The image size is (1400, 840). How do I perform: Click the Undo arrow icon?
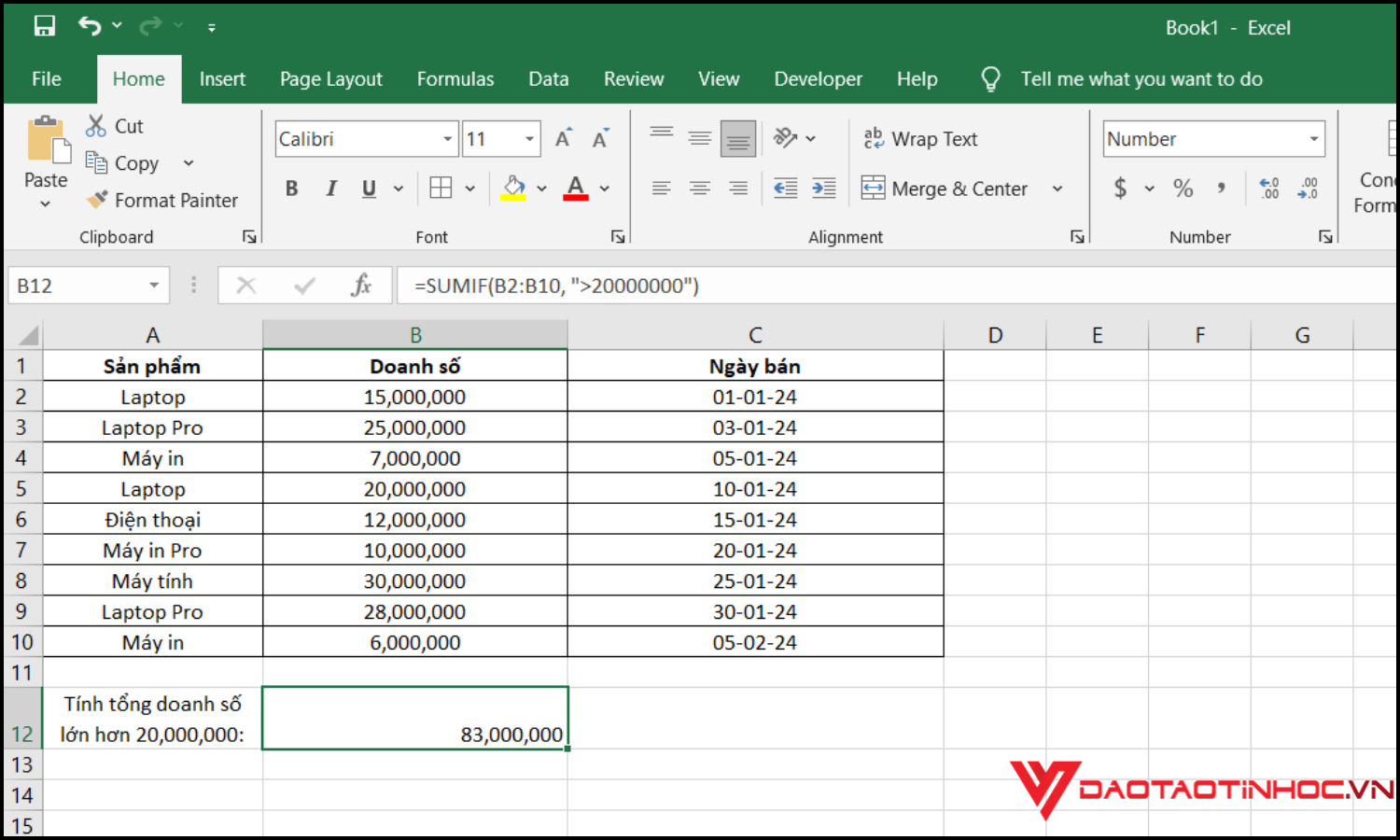(x=90, y=26)
